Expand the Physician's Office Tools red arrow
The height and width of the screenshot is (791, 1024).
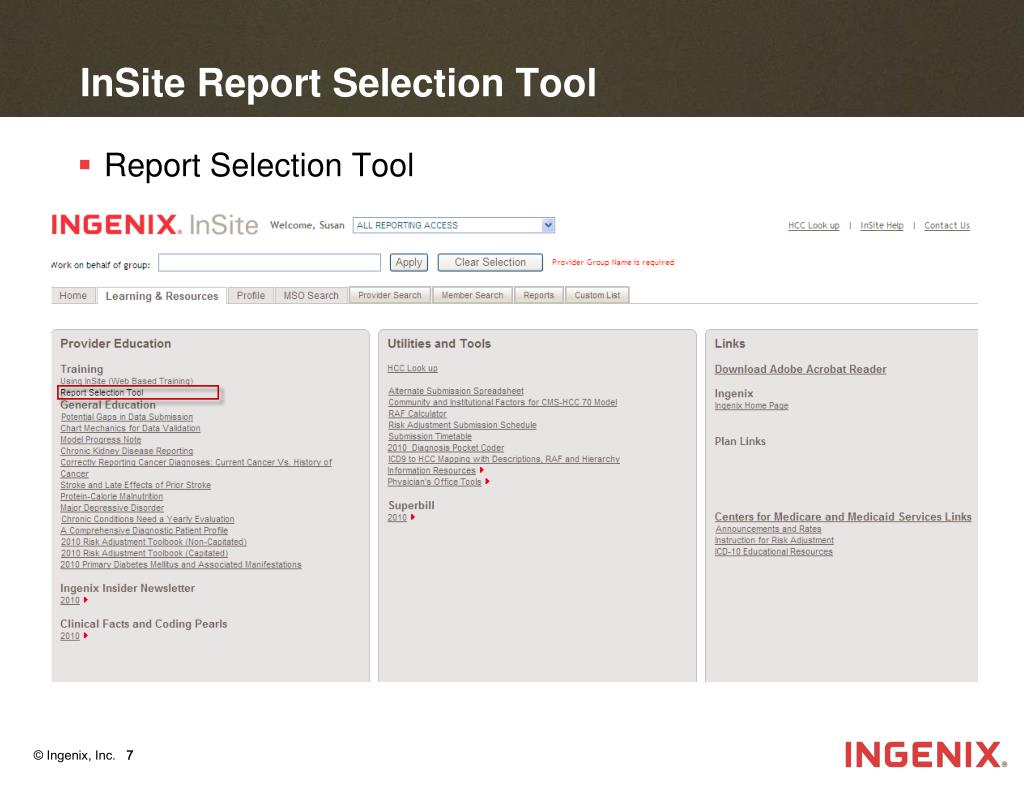488,482
